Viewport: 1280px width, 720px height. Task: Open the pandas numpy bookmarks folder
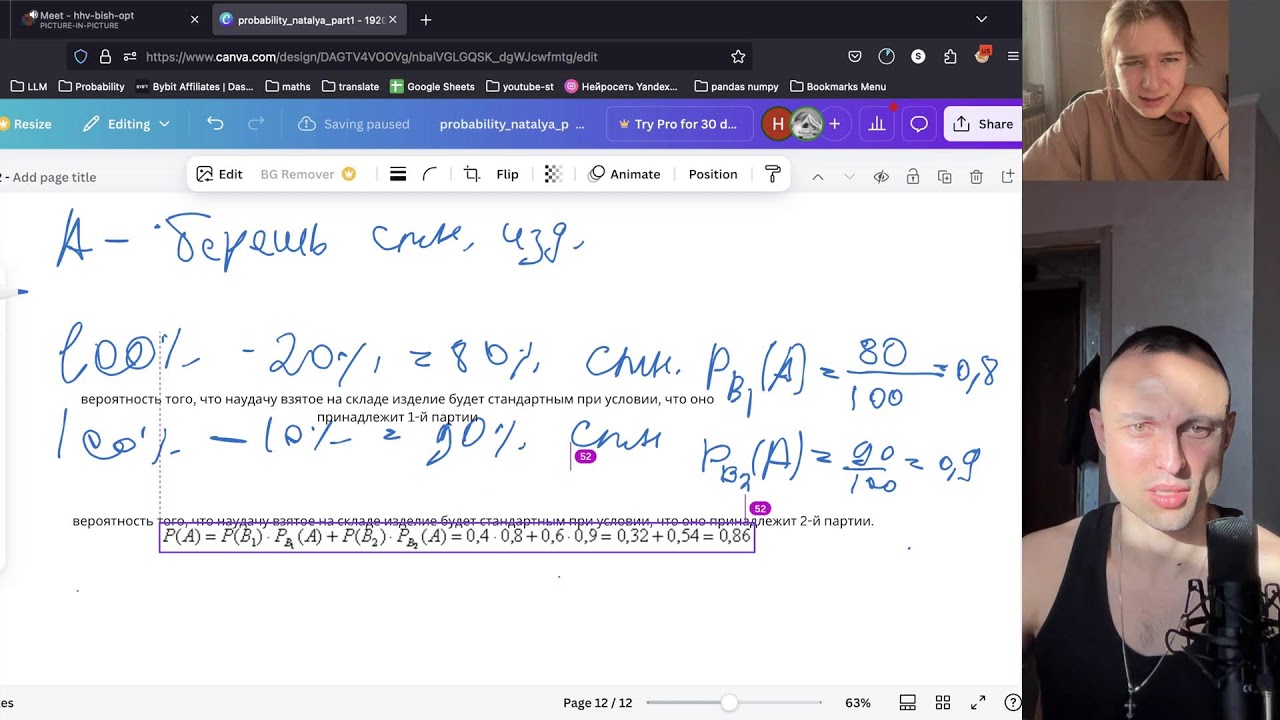click(736, 87)
